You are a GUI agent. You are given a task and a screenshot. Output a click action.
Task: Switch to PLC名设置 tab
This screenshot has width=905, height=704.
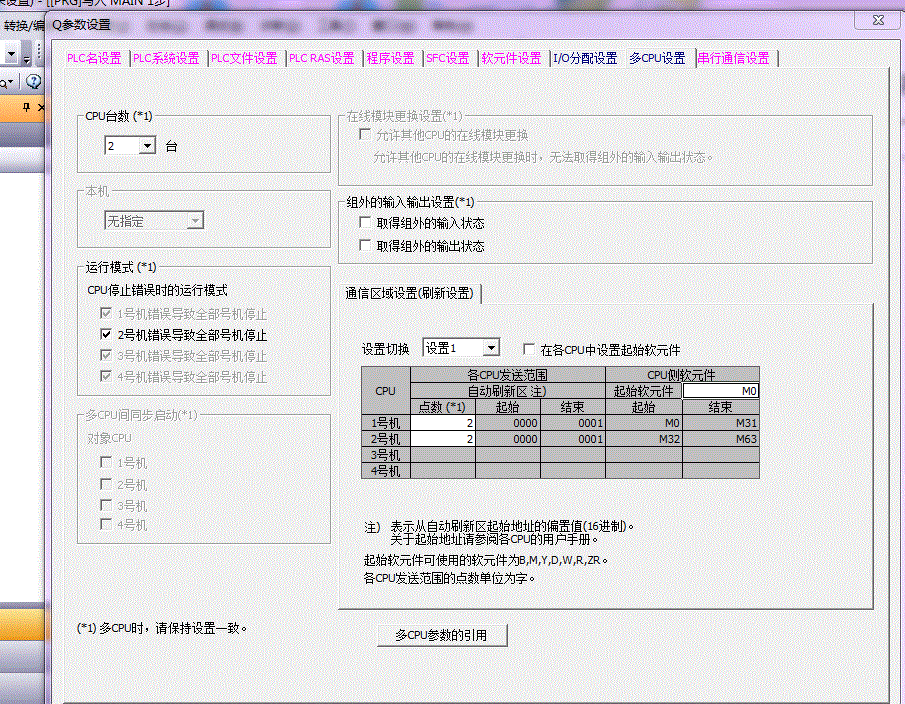click(x=93, y=58)
